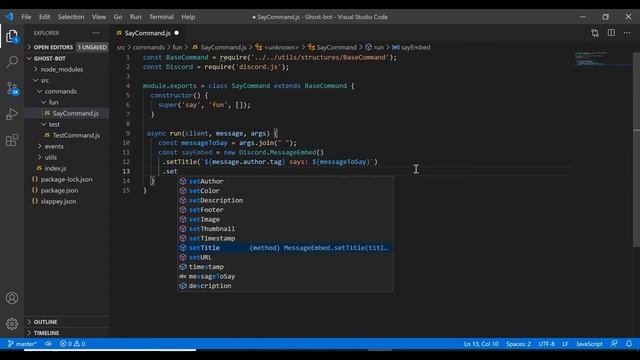Expand the events folder
The image size is (640, 360).
point(67,146)
